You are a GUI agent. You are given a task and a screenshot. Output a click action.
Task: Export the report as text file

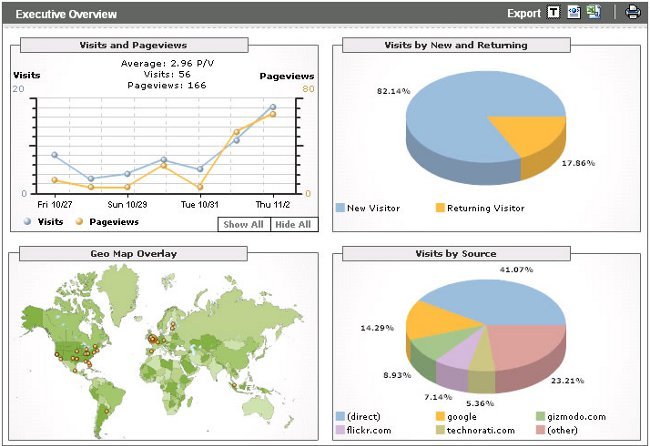click(554, 13)
